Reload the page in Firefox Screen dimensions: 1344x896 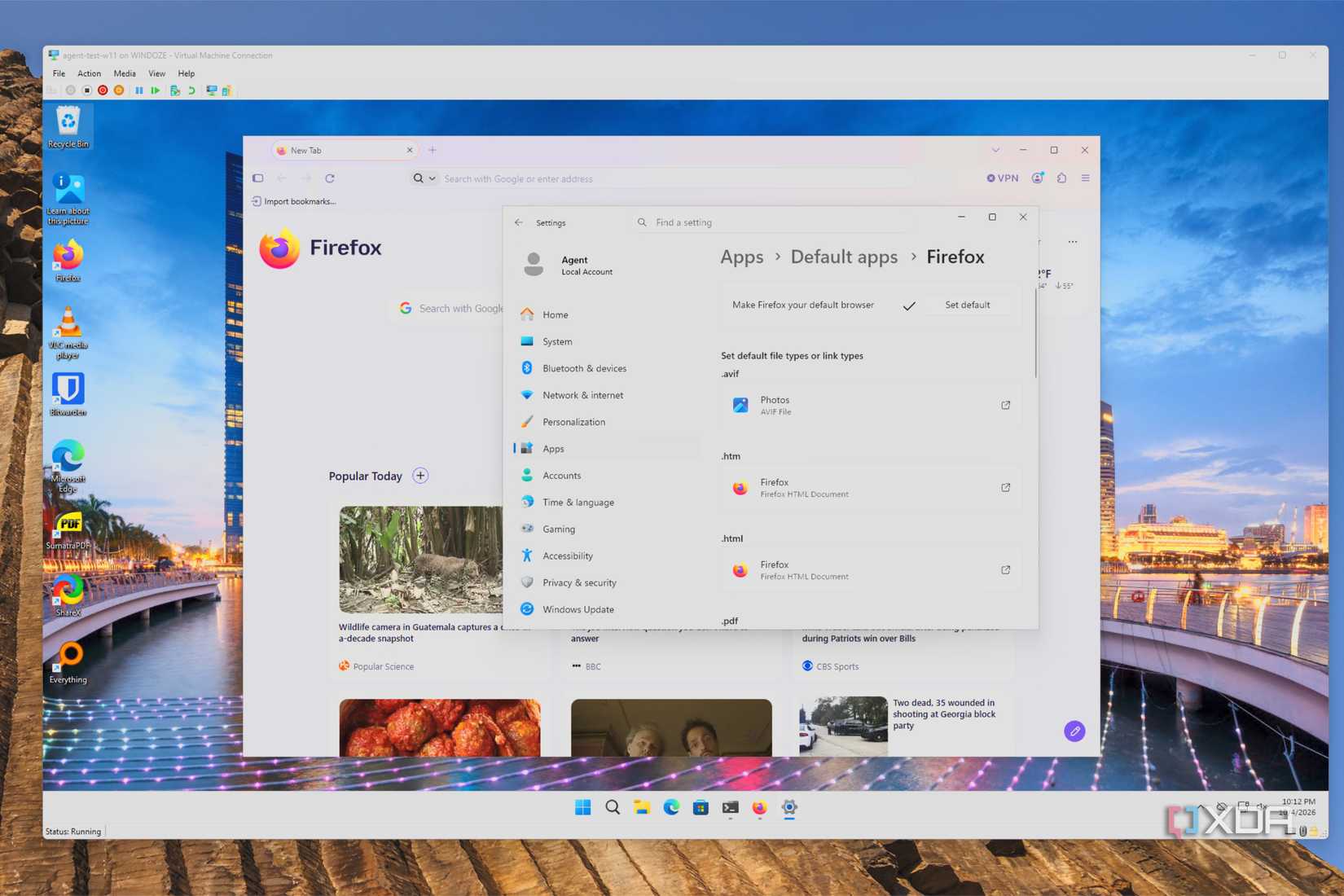coord(330,178)
